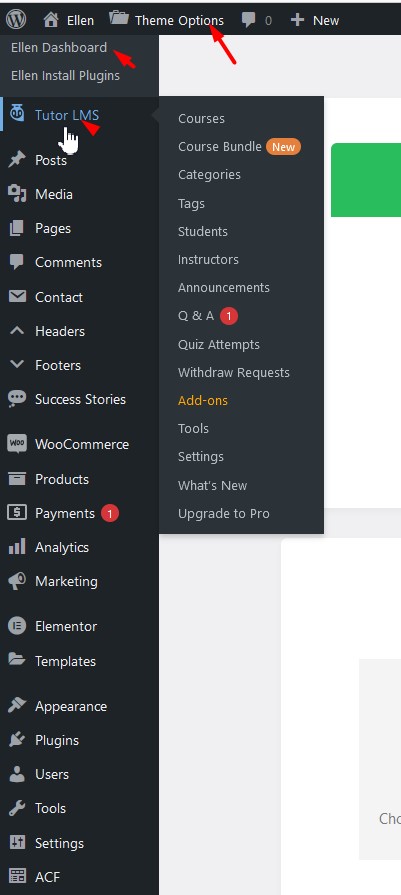The image size is (401, 895).
Task: Click the Tutor LMS owl icon
Action: [17, 114]
